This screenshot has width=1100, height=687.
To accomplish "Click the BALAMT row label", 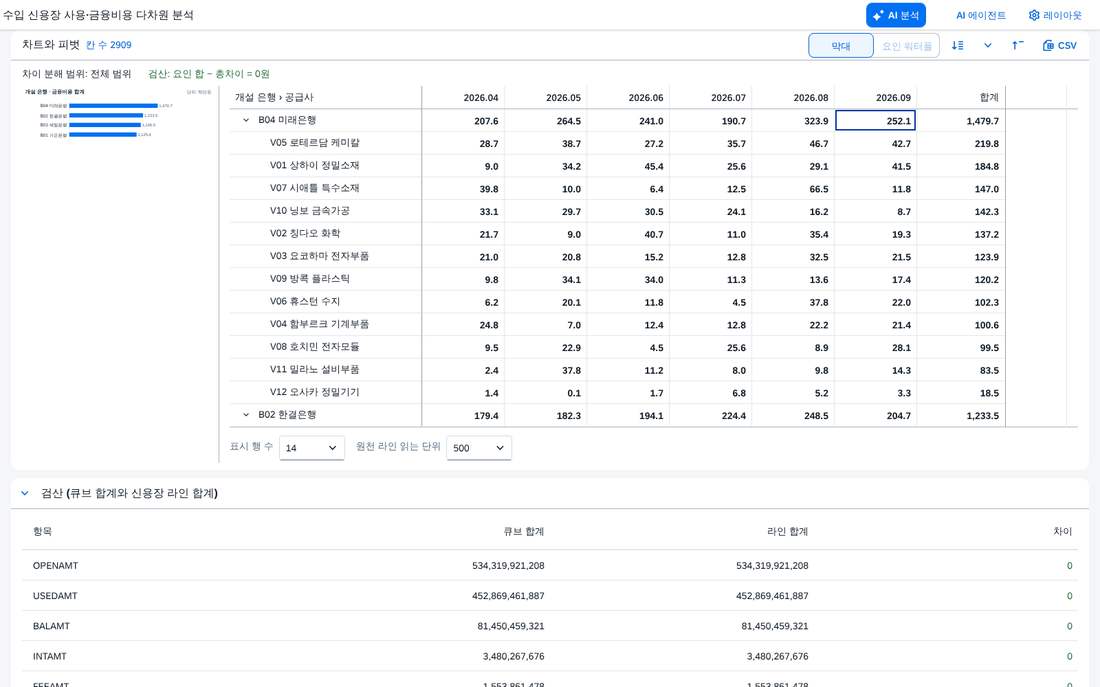I will (51, 626).
